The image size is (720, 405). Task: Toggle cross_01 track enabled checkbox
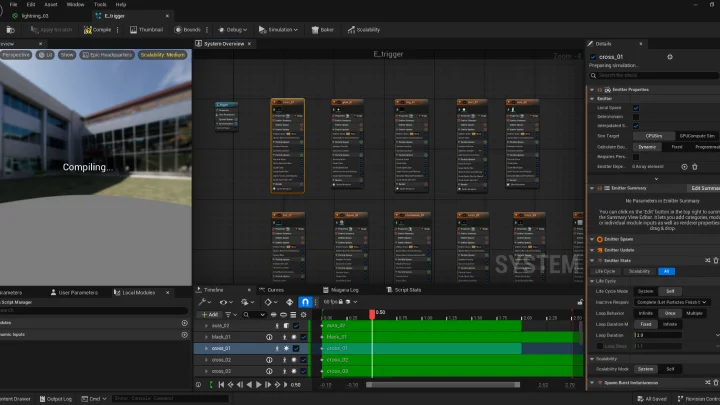(296, 349)
